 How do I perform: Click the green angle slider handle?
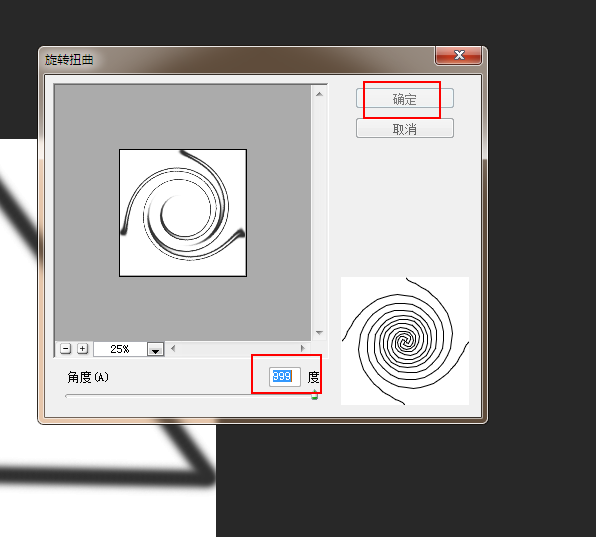[314, 395]
